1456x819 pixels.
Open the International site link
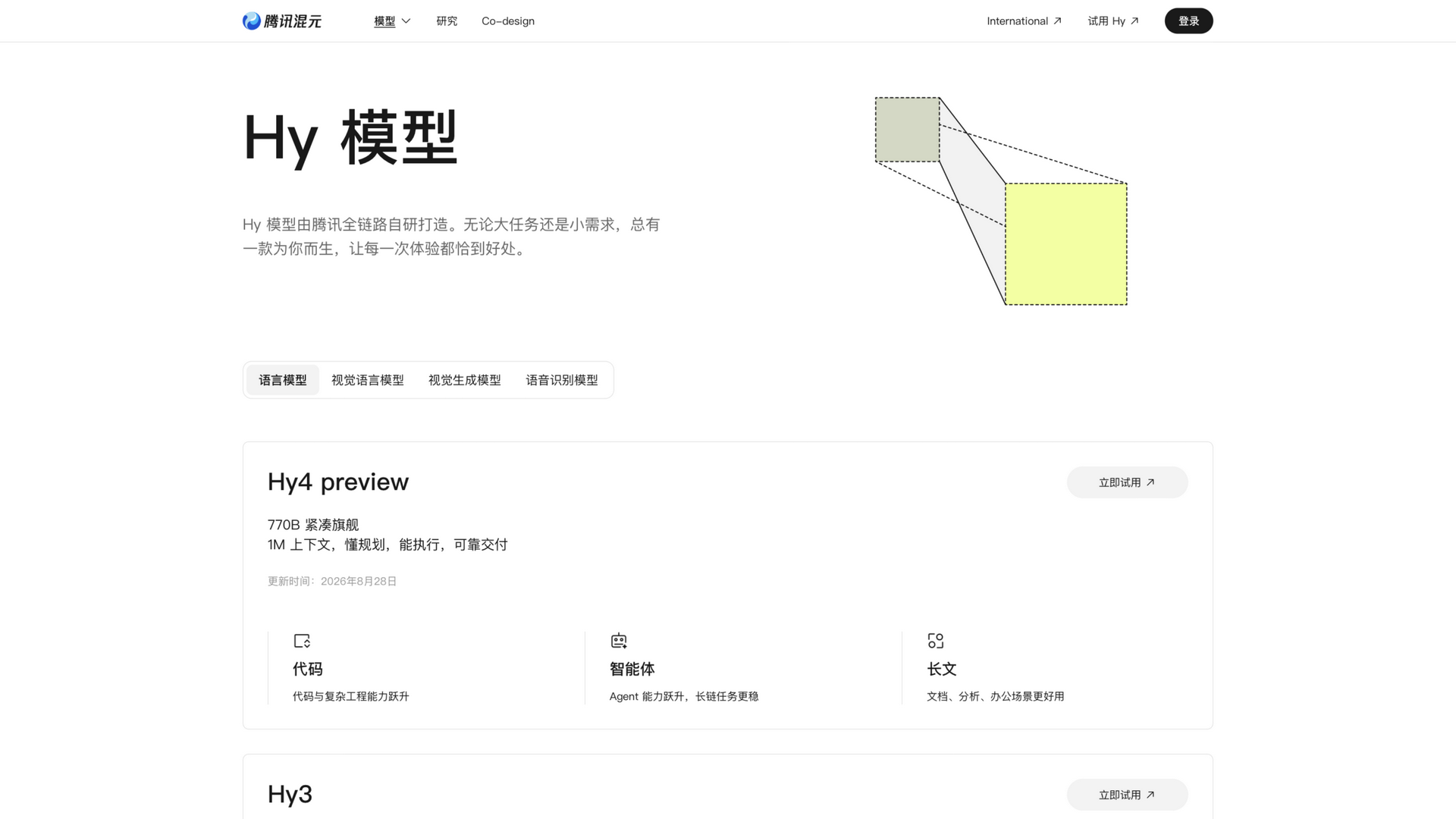[1024, 21]
